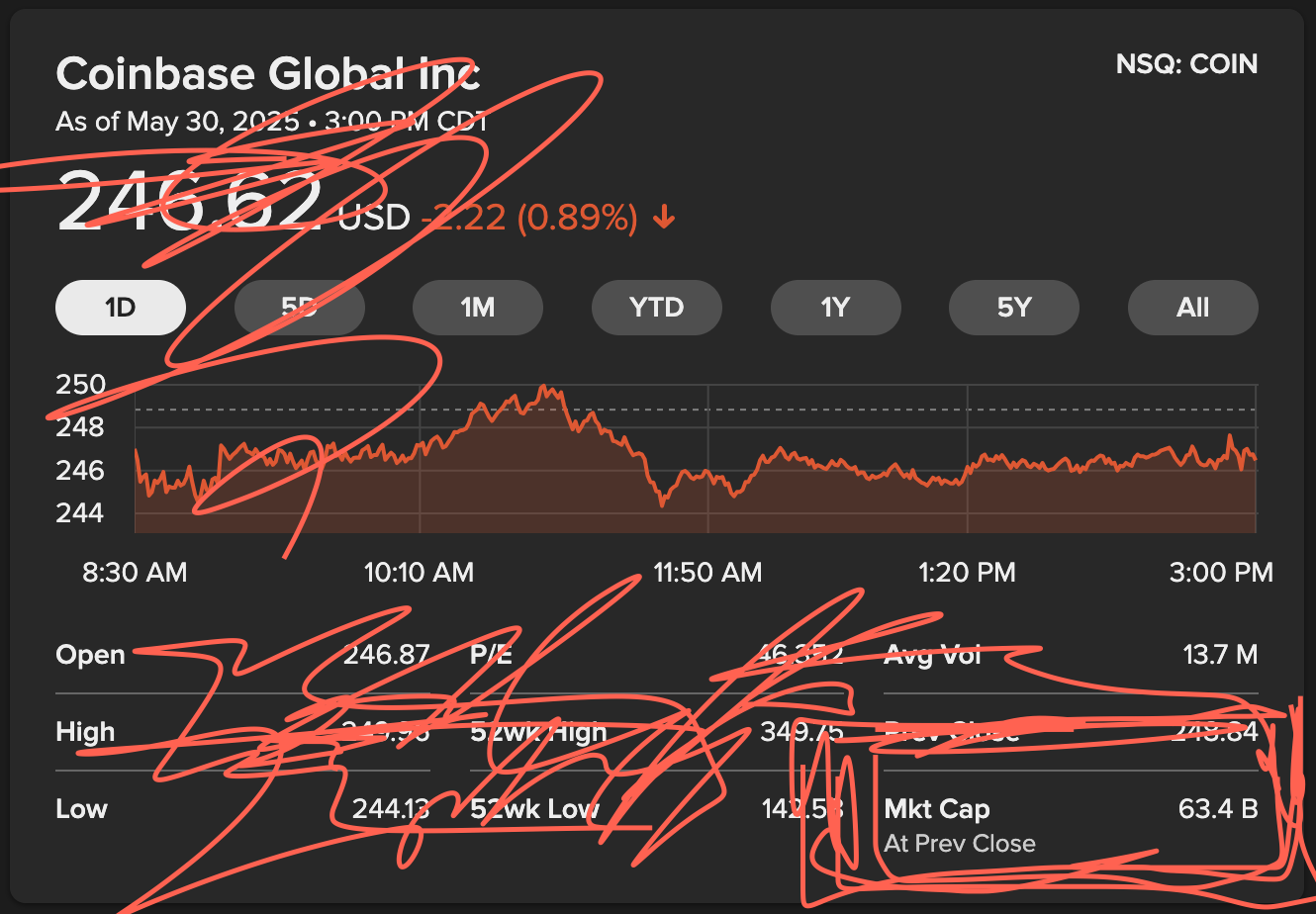Select the 1D time range tab
This screenshot has width=1316, height=914.
pos(121,308)
